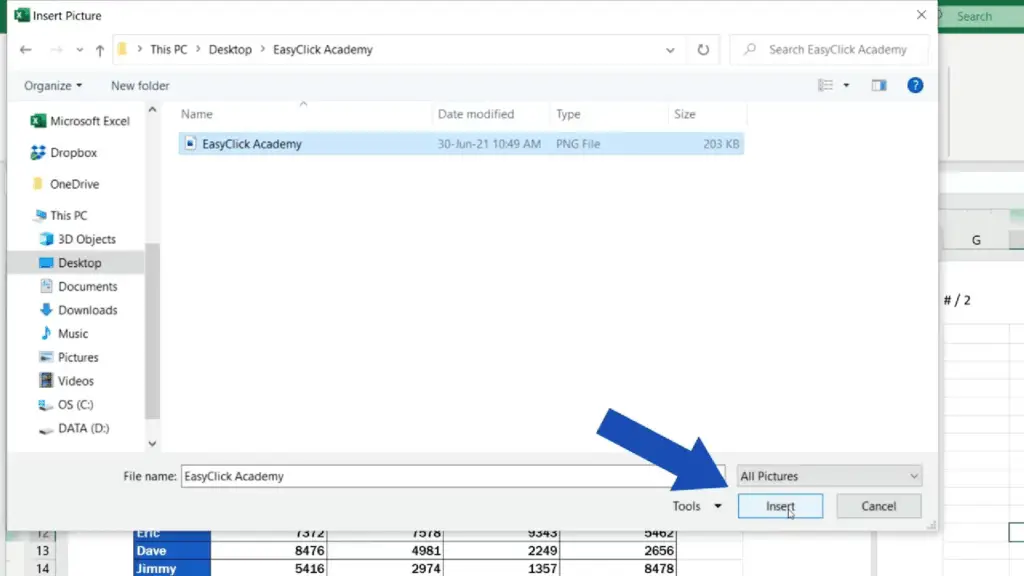Expand the address bar history dropdown

[670, 50]
